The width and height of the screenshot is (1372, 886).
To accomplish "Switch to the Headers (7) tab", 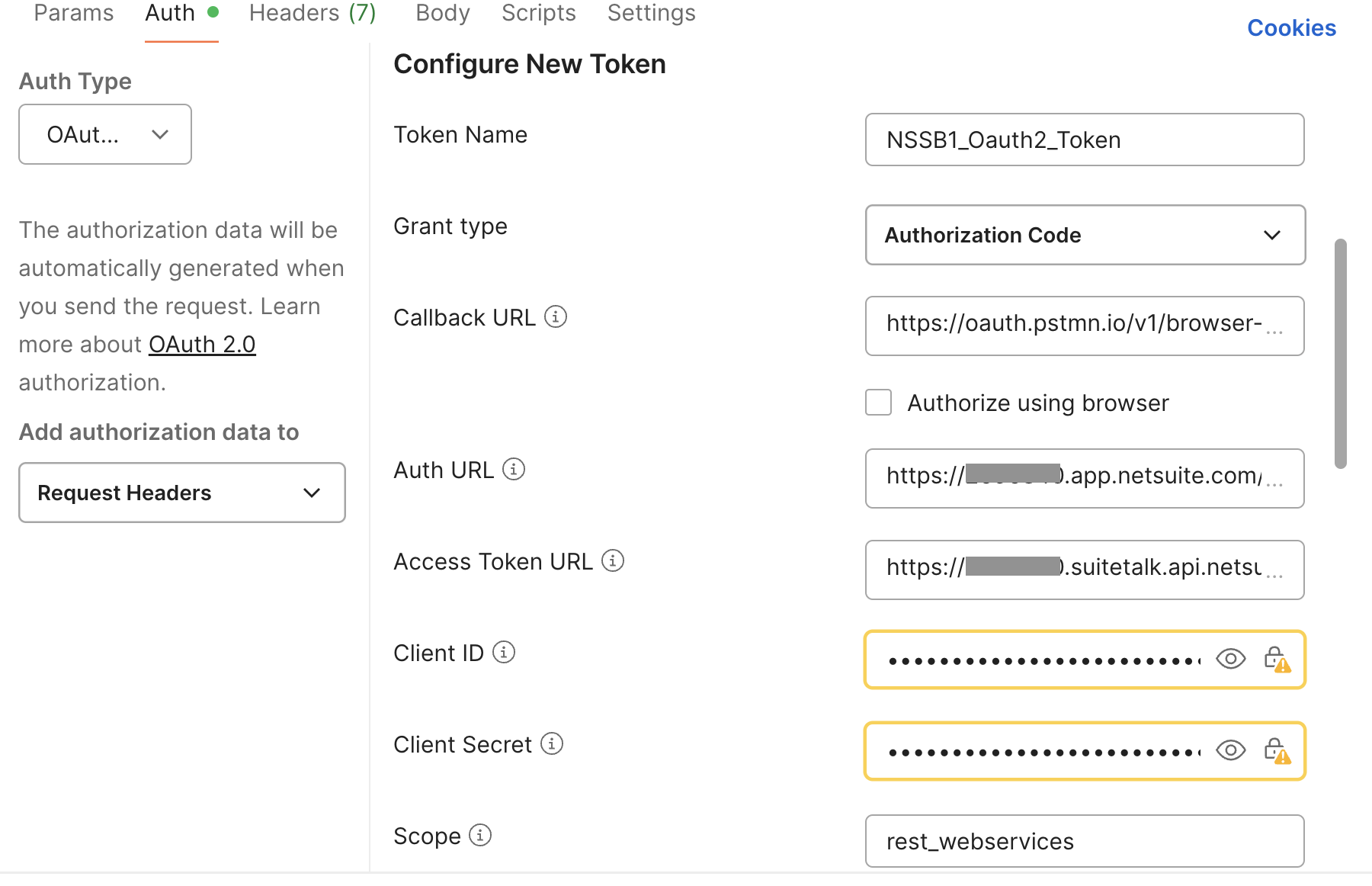I will pyautogui.click(x=313, y=13).
